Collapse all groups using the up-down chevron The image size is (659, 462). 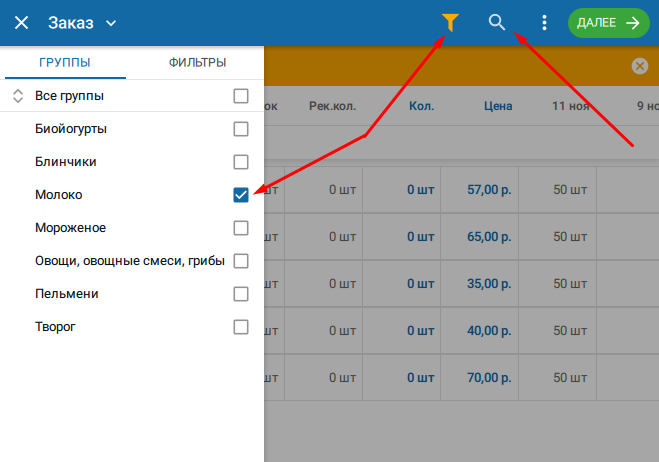click(x=17, y=96)
